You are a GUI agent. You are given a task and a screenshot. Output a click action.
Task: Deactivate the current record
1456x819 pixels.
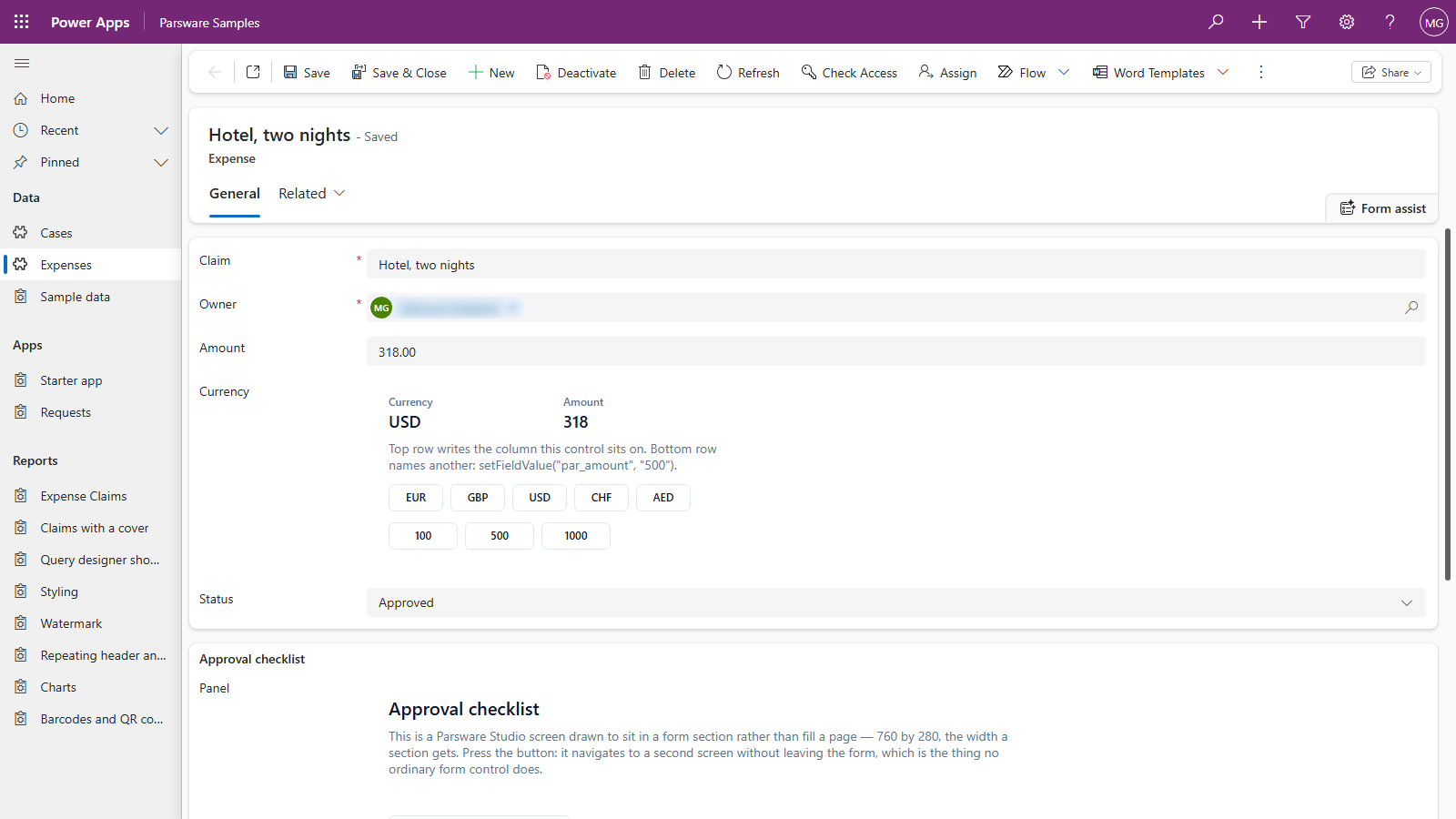click(576, 72)
